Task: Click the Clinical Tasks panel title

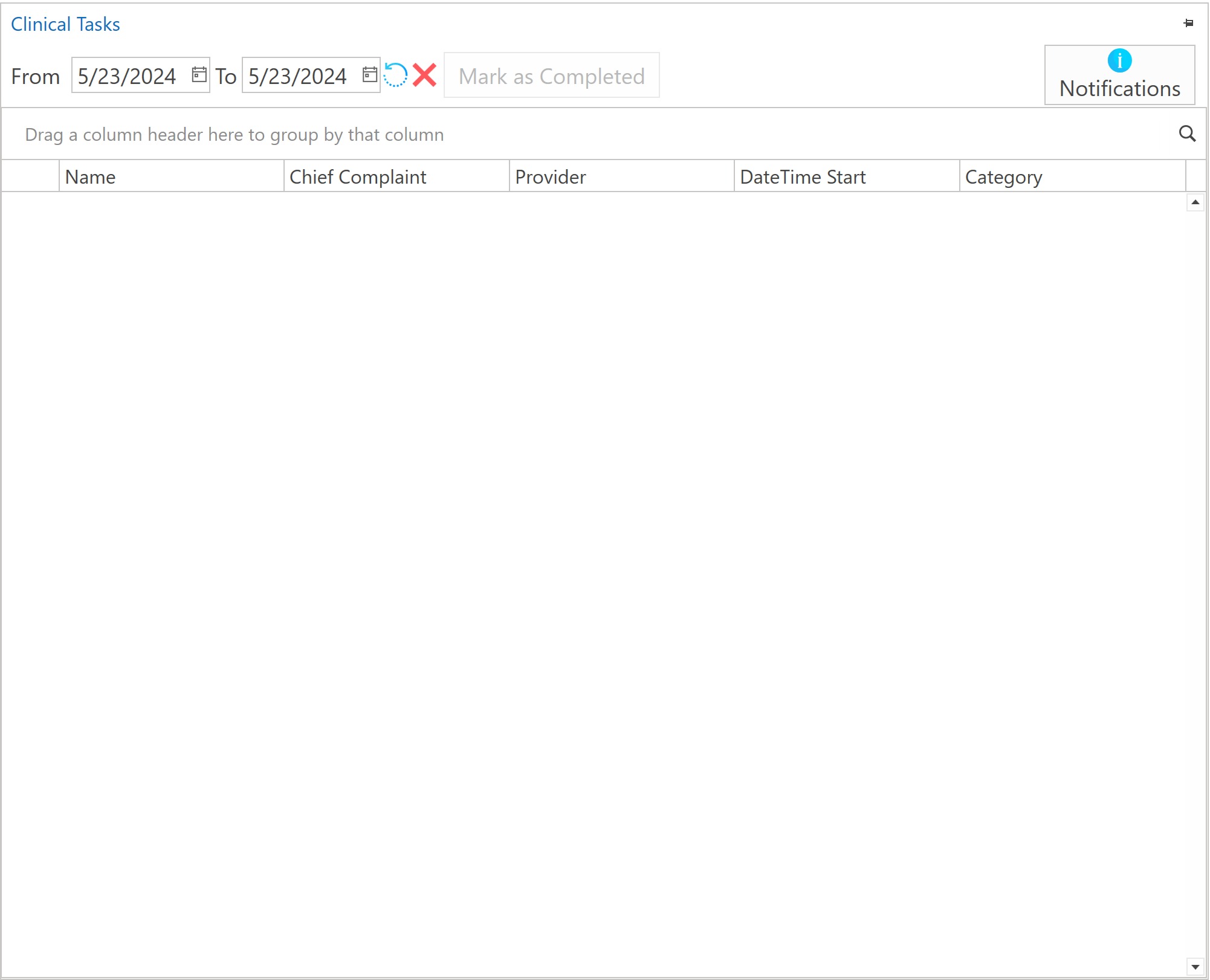Action: (65, 24)
